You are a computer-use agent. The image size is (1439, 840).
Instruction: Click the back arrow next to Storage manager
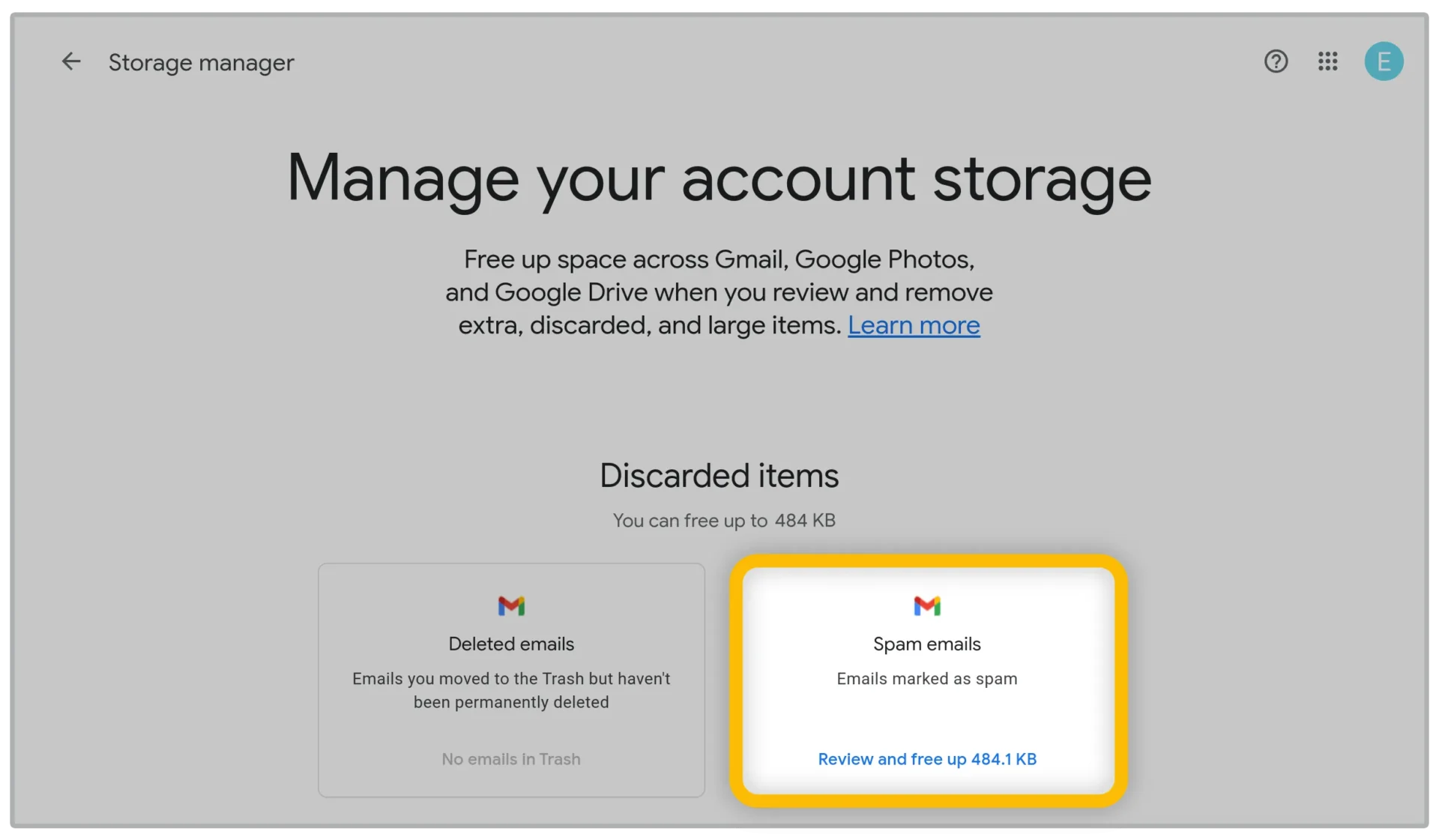click(x=71, y=61)
